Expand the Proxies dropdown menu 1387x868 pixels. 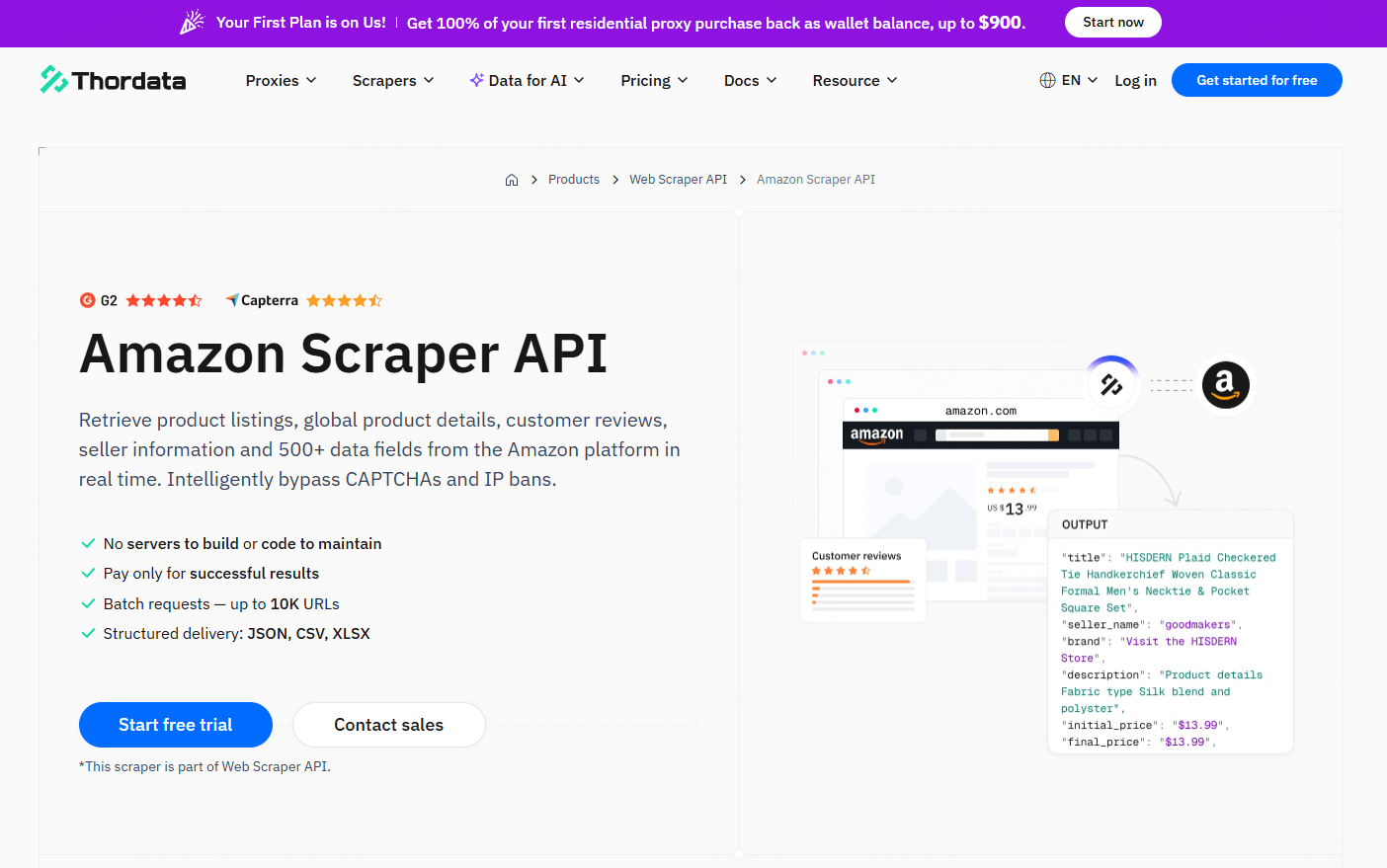click(x=281, y=80)
